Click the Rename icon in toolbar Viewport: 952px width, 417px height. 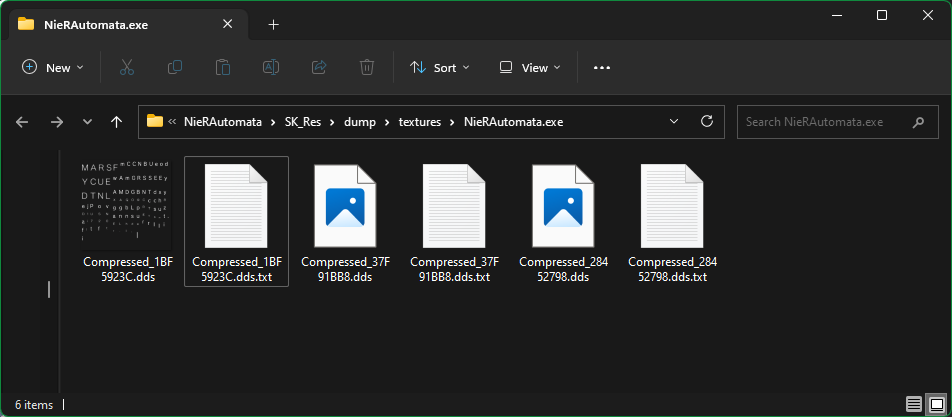[271, 67]
